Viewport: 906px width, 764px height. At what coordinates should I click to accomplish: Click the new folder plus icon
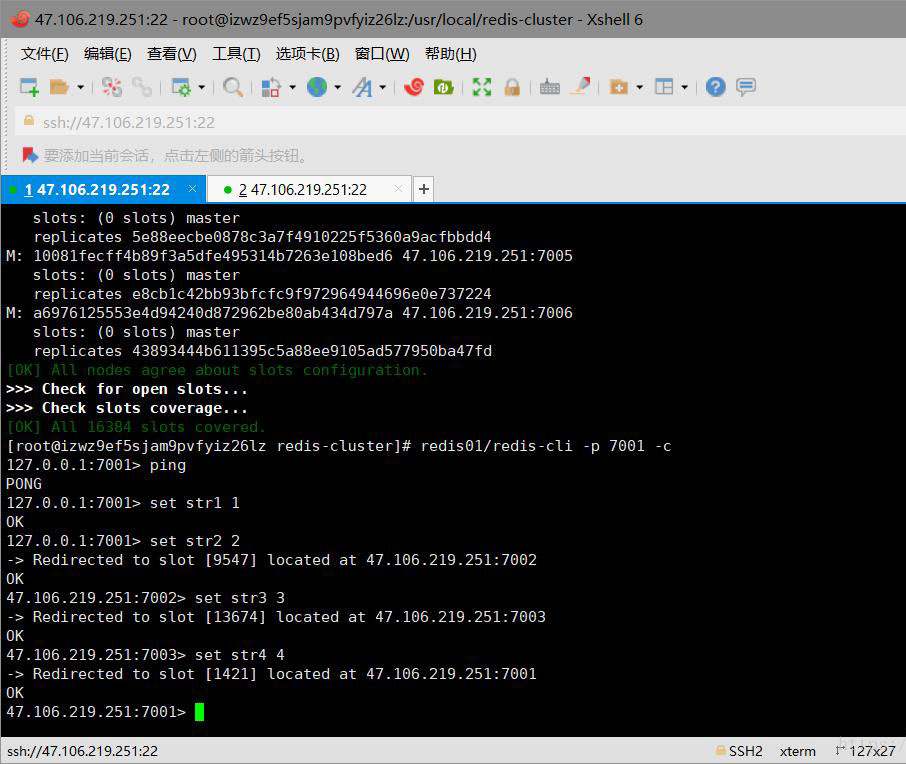[x=619, y=87]
